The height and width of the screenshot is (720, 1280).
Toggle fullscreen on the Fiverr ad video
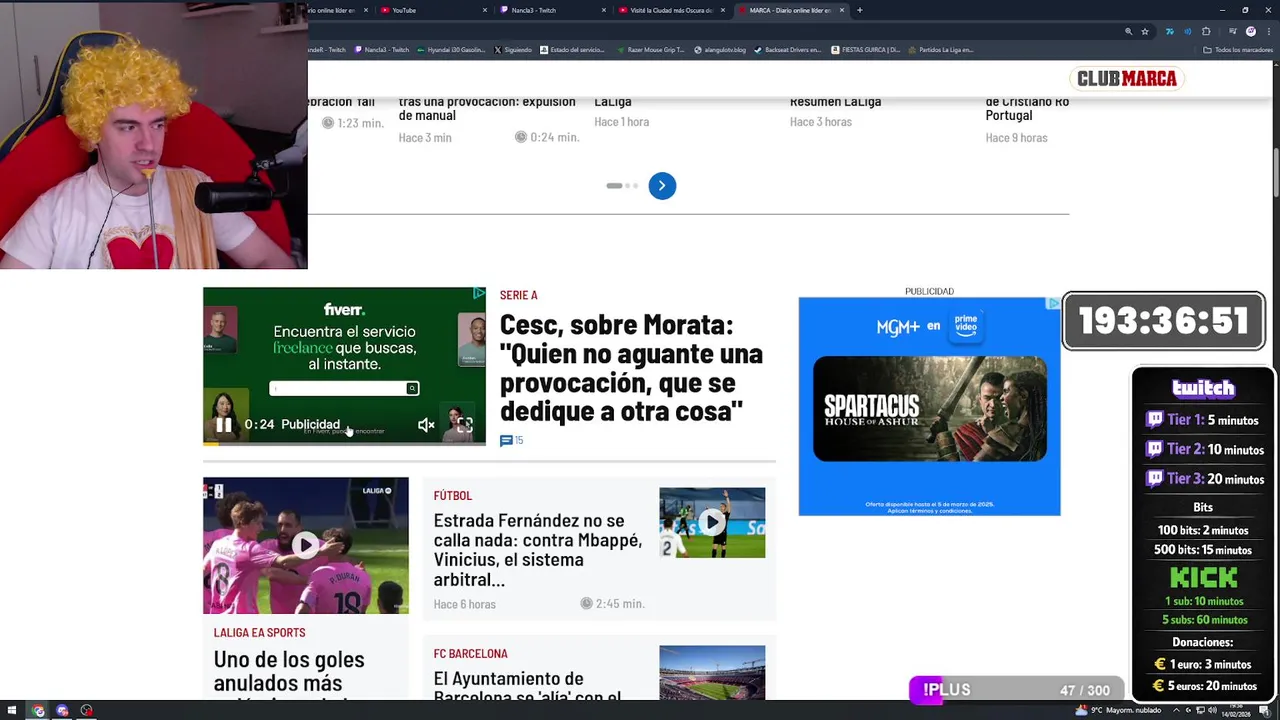pyautogui.click(x=464, y=425)
